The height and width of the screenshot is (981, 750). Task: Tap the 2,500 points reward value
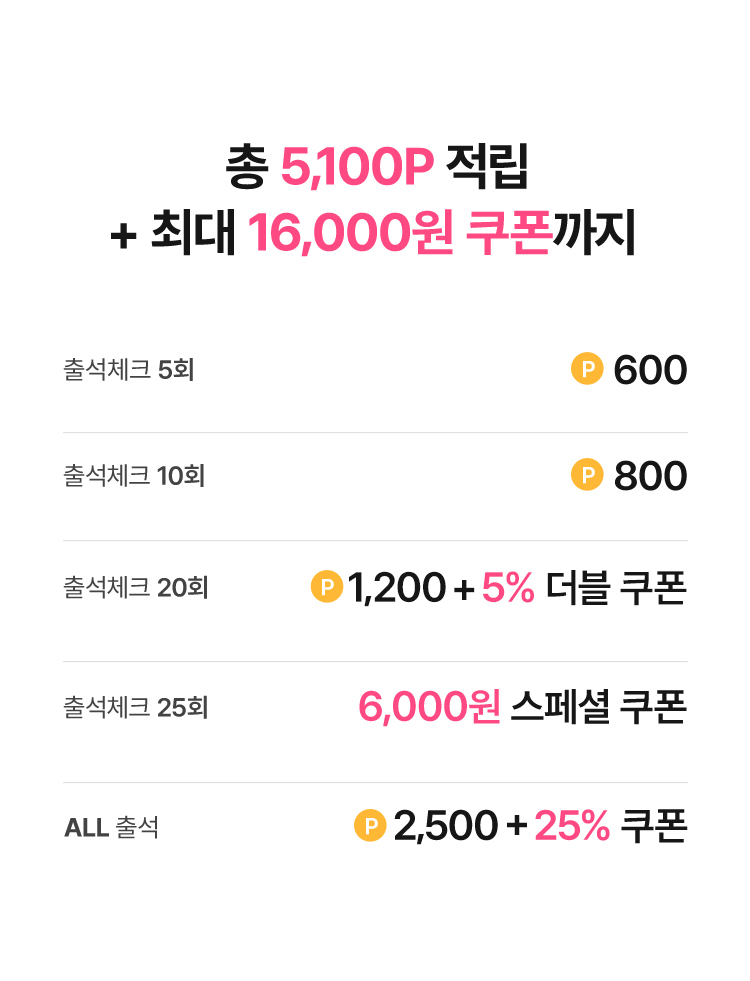pyautogui.click(x=445, y=827)
